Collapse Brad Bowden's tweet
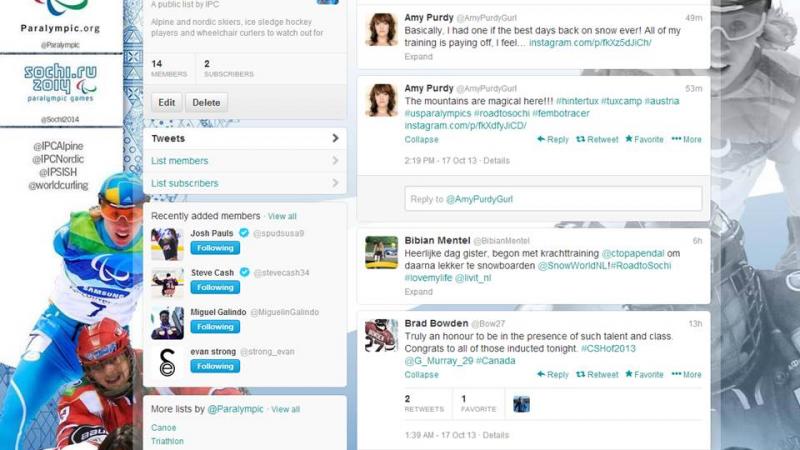The image size is (800, 450). (421, 374)
